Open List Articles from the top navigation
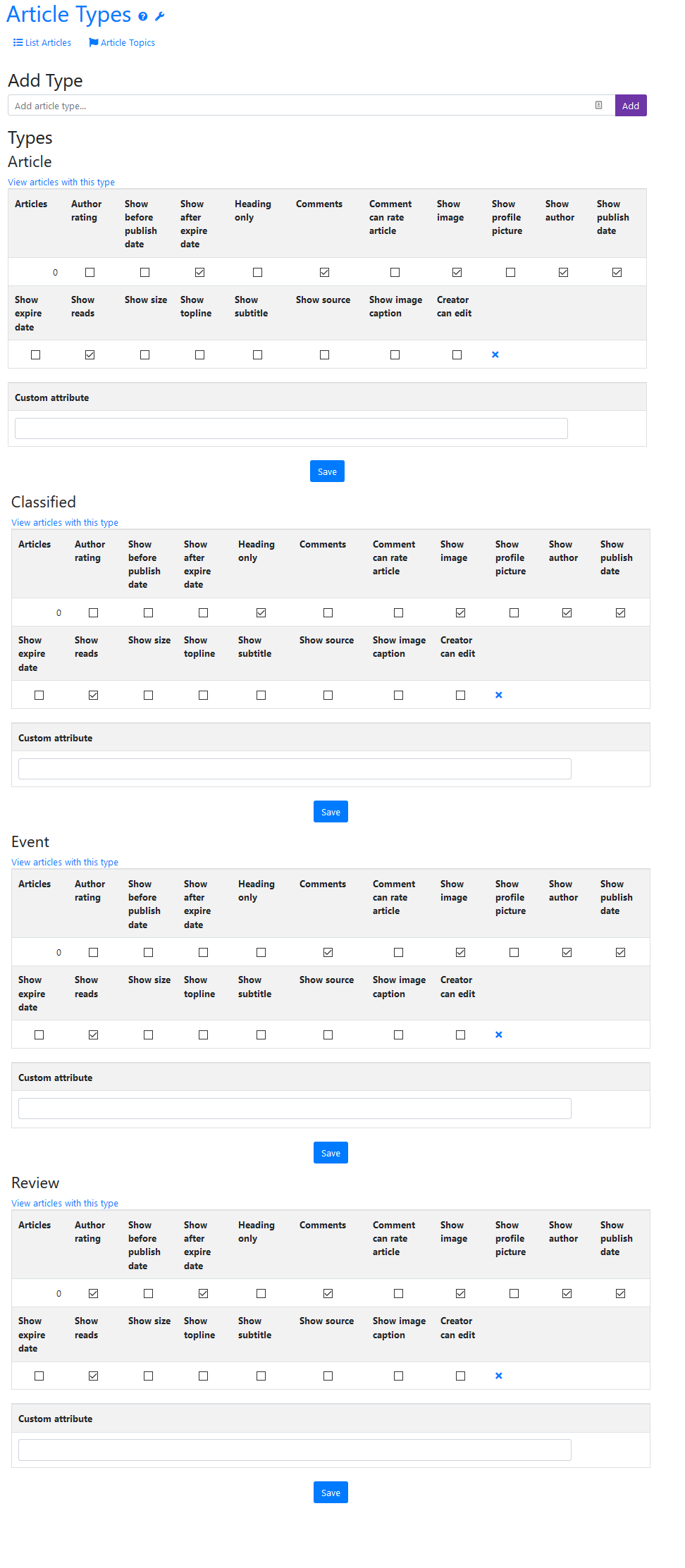This screenshot has width=685, height=1568. pyautogui.click(x=42, y=43)
